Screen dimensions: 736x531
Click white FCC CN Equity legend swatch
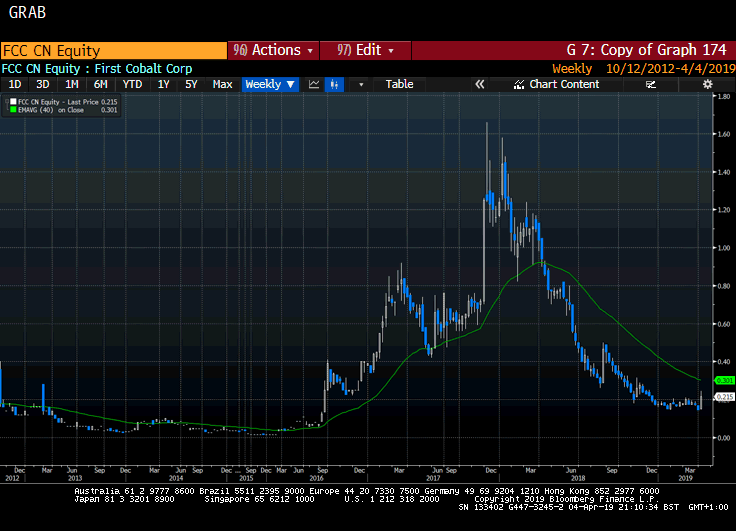click(x=13, y=102)
